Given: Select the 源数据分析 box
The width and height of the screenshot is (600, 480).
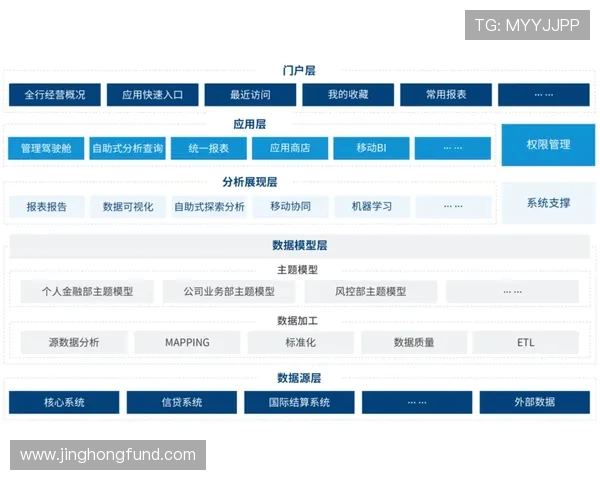Looking at the screenshot, I should click(74, 342).
